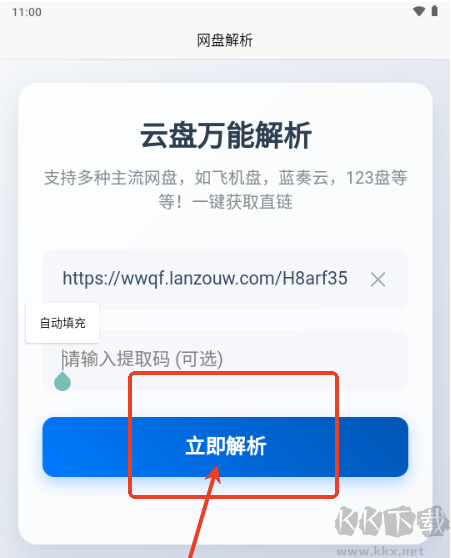The width and height of the screenshot is (451, 558).
Task: Open the www.kkx.net watermark link
Action: point(380,552)
